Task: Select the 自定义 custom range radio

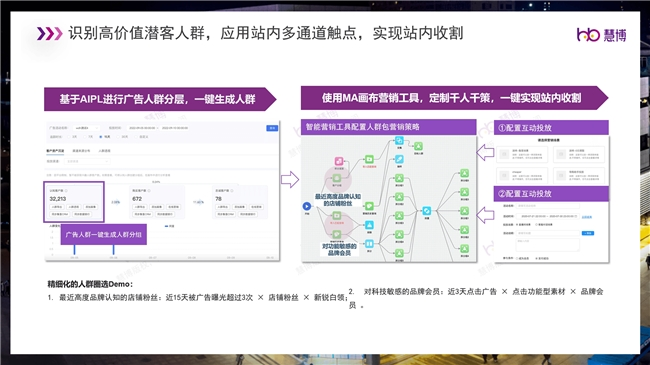Action: [136, 136]
